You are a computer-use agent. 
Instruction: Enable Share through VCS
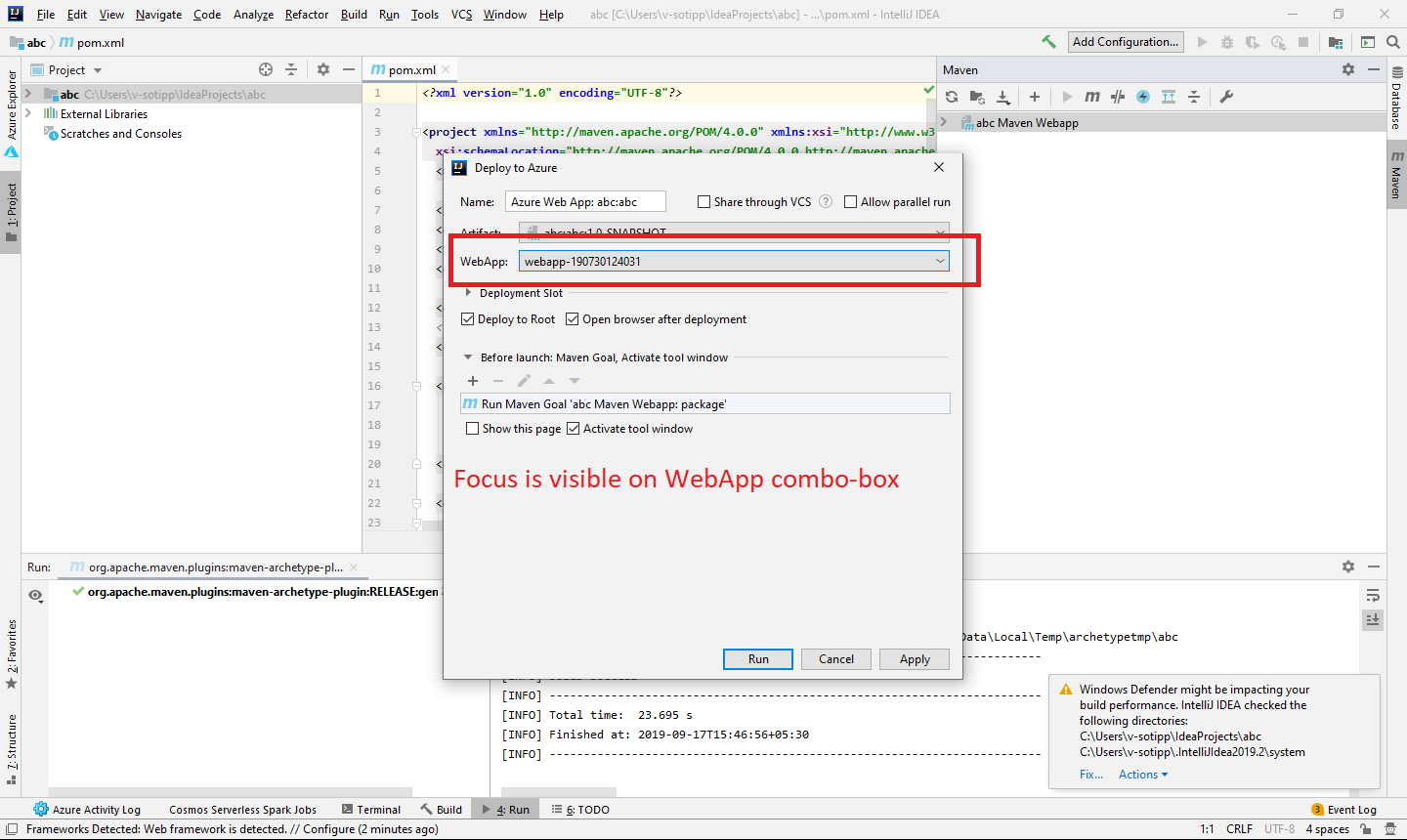tap(703, 201)
